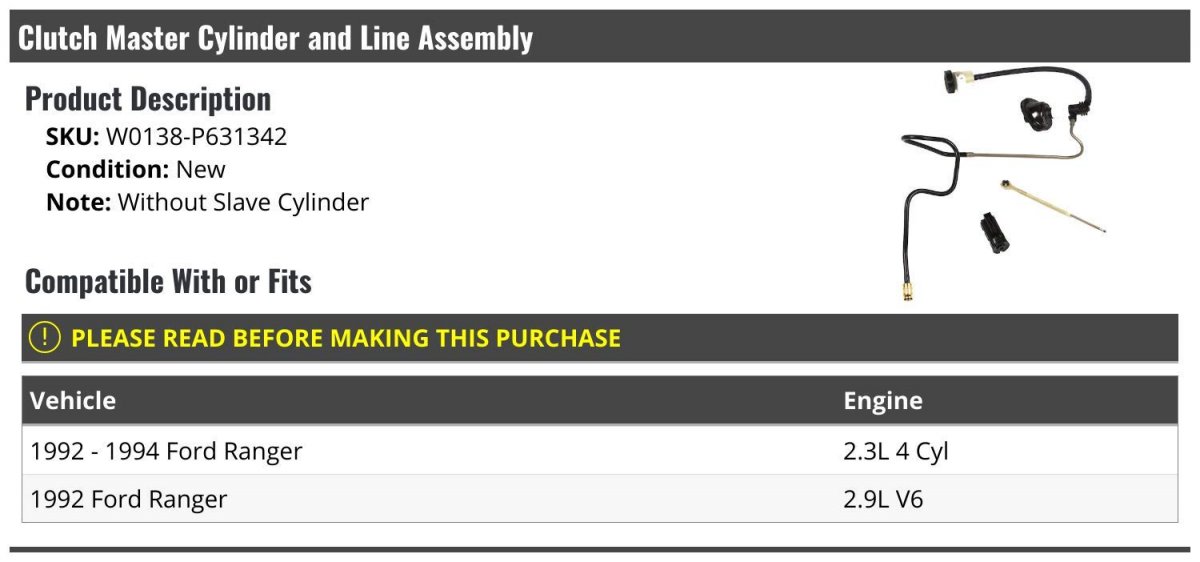Screen dimensions: 1200x562
Task: Click the 2.9L V6 engine cell
Action: (883, 499)
